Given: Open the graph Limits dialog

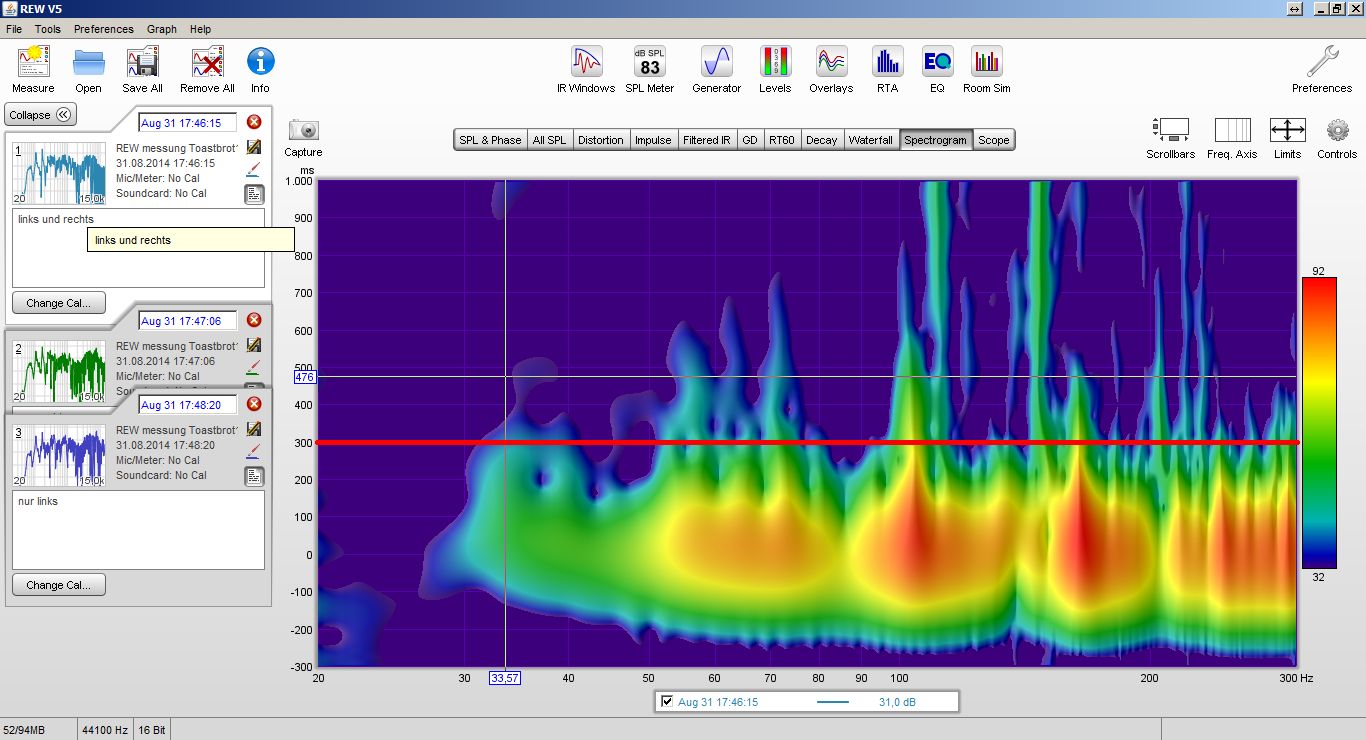Looking at the screenshot, I should pyautogui.click(x=1287, y=138).
